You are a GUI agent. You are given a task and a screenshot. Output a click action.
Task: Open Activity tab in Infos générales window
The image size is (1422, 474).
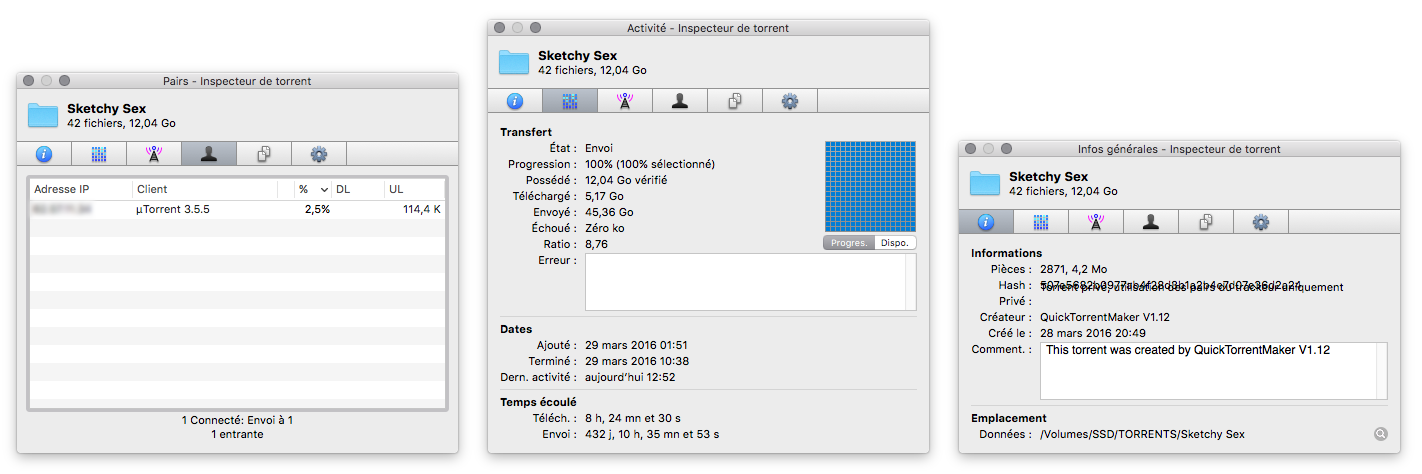click(x=1041, y=222)
